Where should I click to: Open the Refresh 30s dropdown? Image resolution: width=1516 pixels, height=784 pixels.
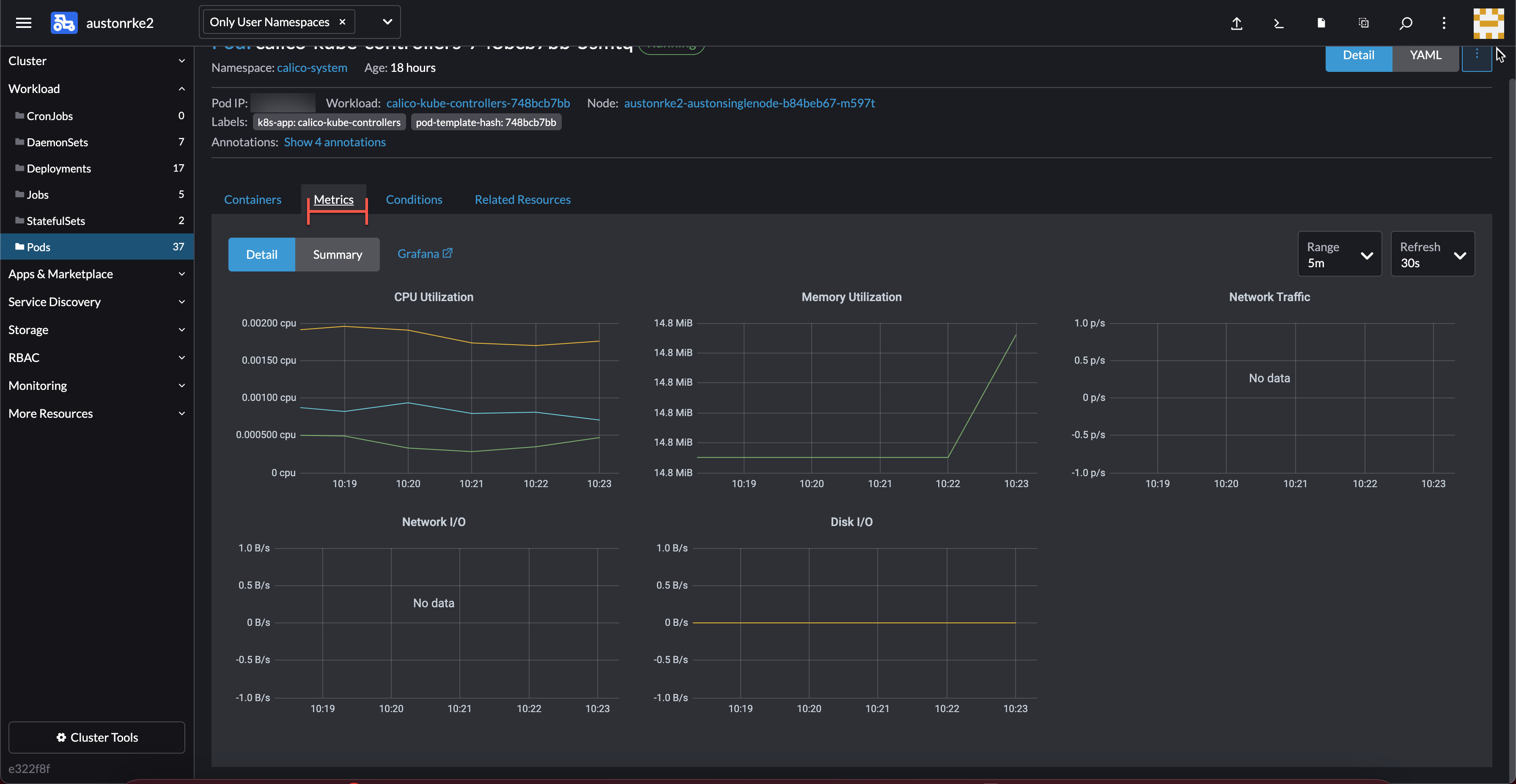pyautogui.click(x=1432, y=254)
